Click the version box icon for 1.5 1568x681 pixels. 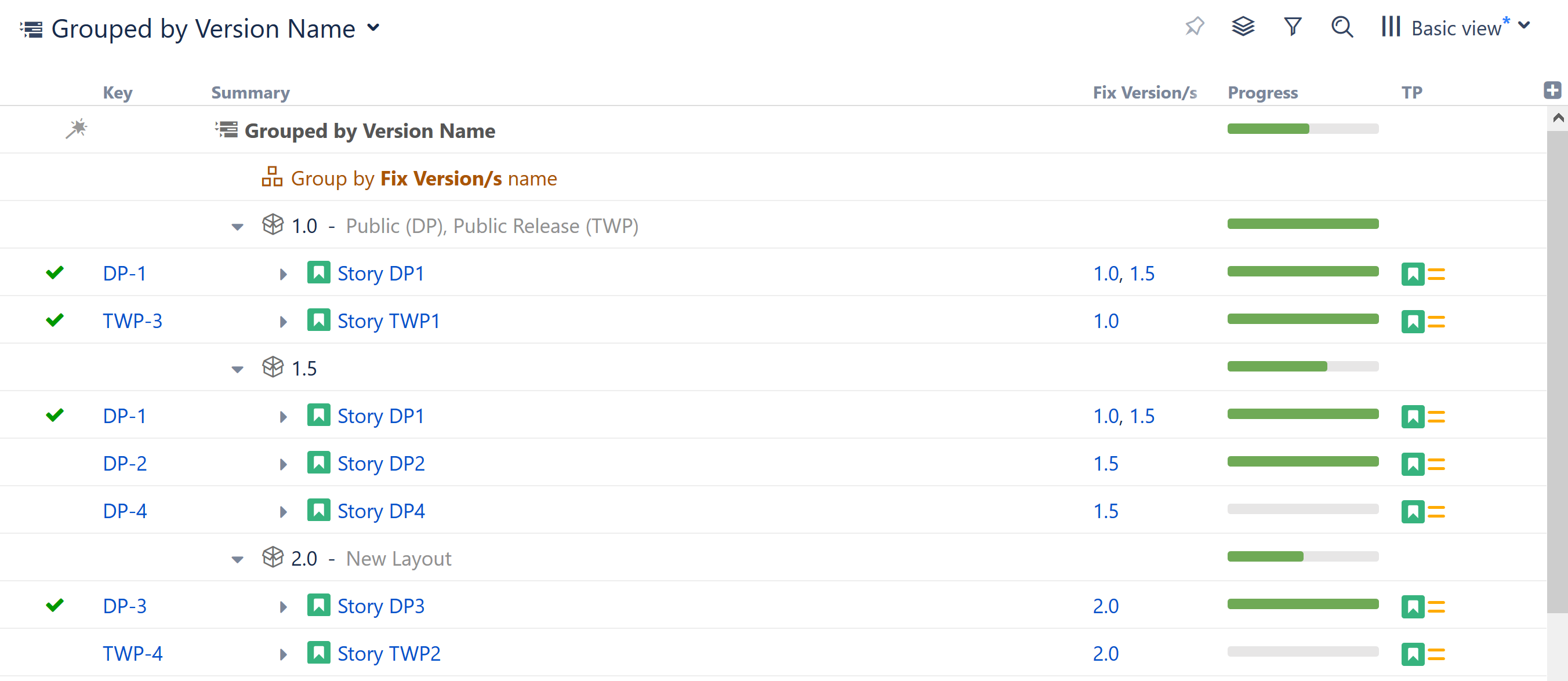pyautogui.click(x=273, y=367)
